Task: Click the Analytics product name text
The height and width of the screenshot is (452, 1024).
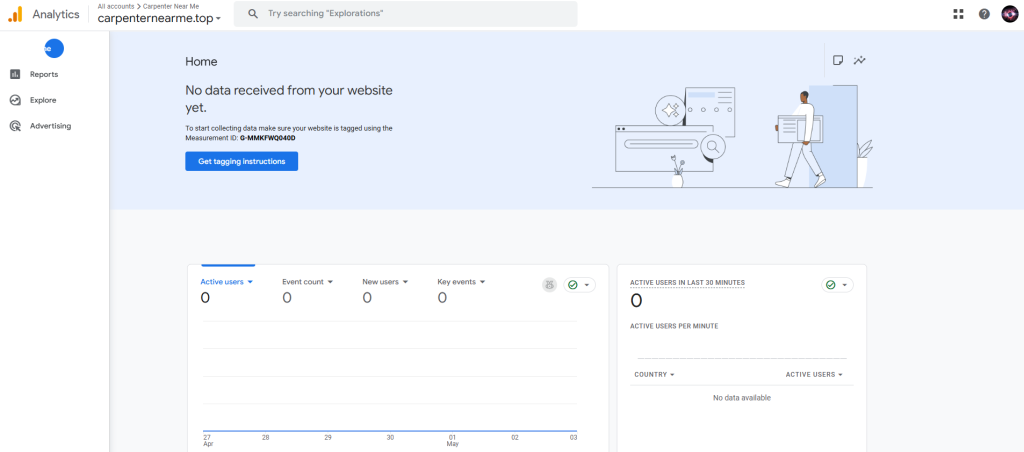Action: [x=56, y=14]
